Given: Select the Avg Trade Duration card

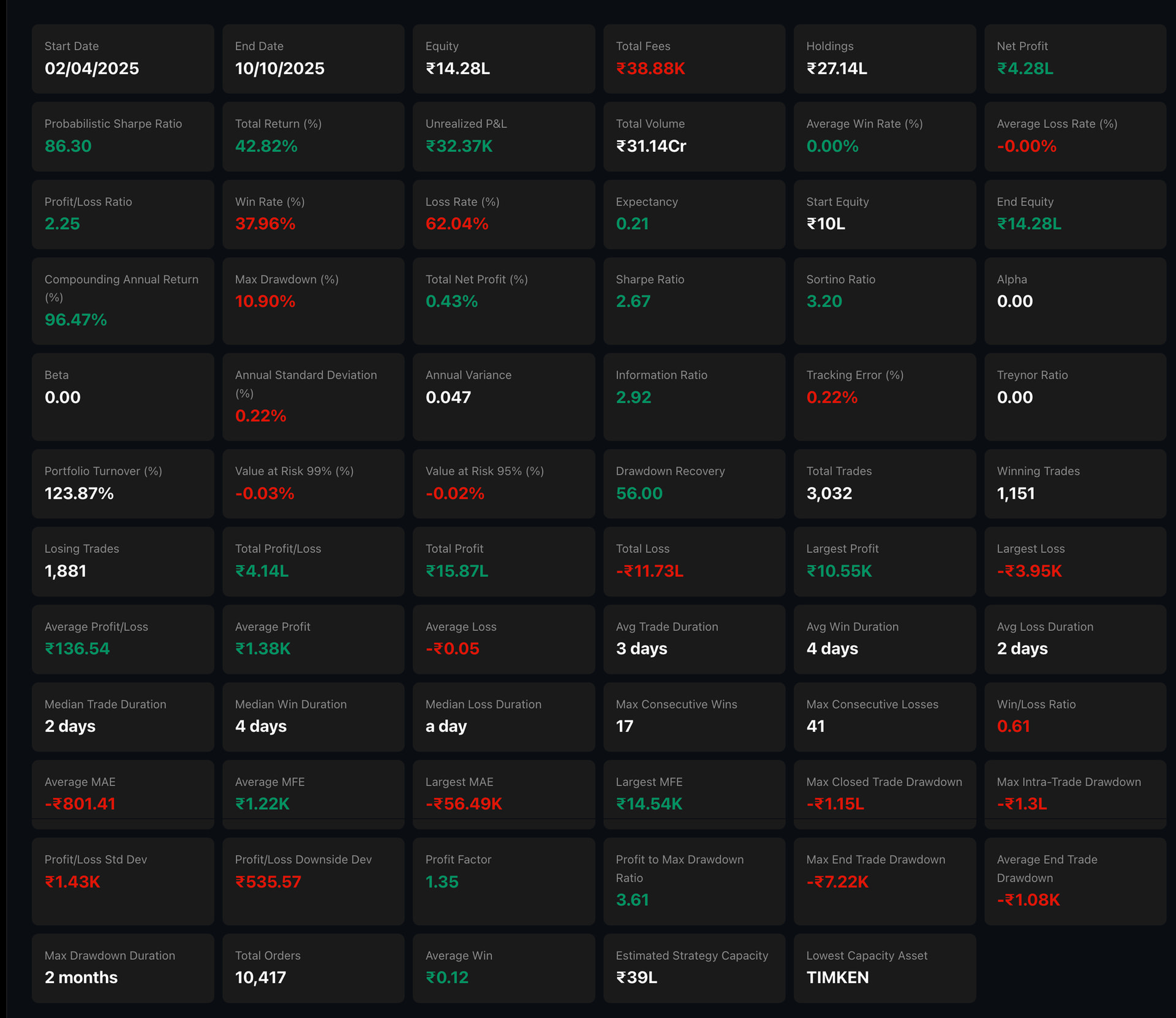Looking at the screenshot, I should (694, 639).
